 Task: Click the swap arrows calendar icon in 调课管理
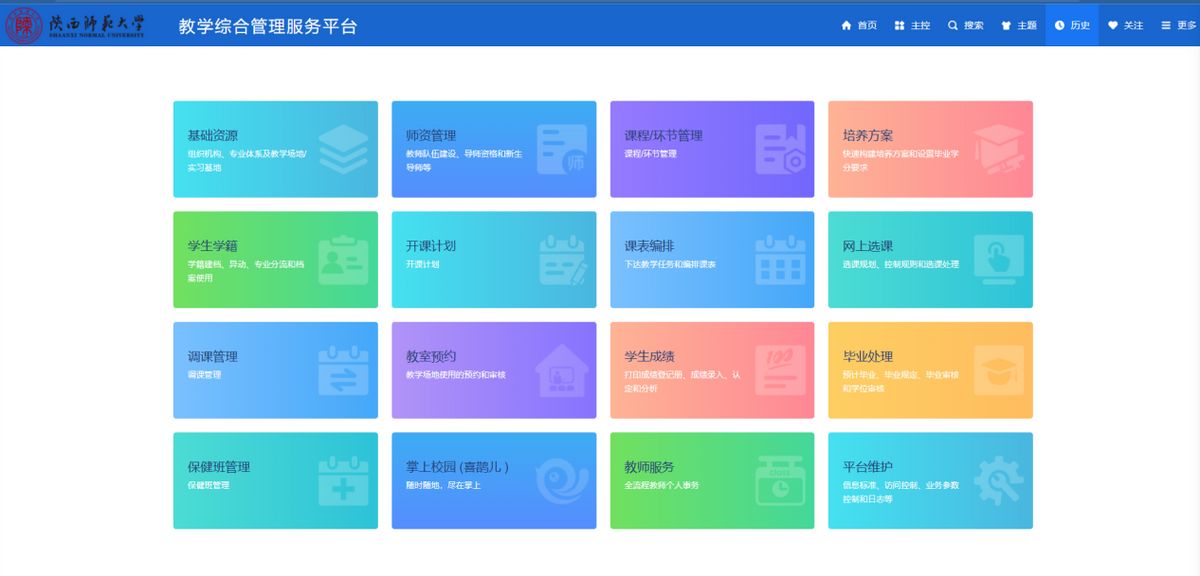pos(343,371)
